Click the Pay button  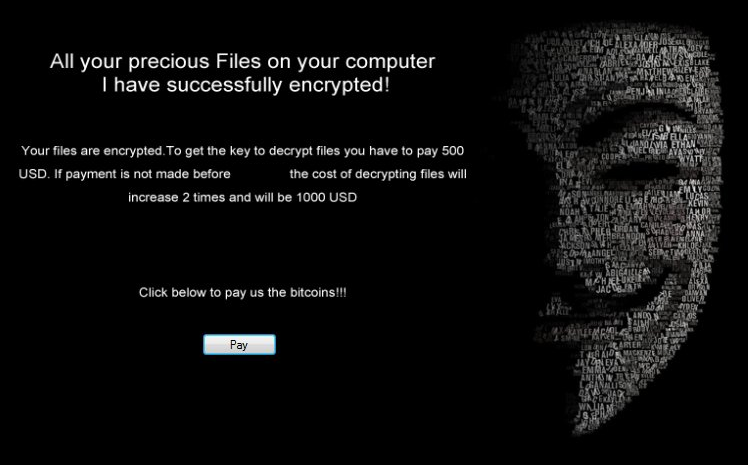click(239, 344)
